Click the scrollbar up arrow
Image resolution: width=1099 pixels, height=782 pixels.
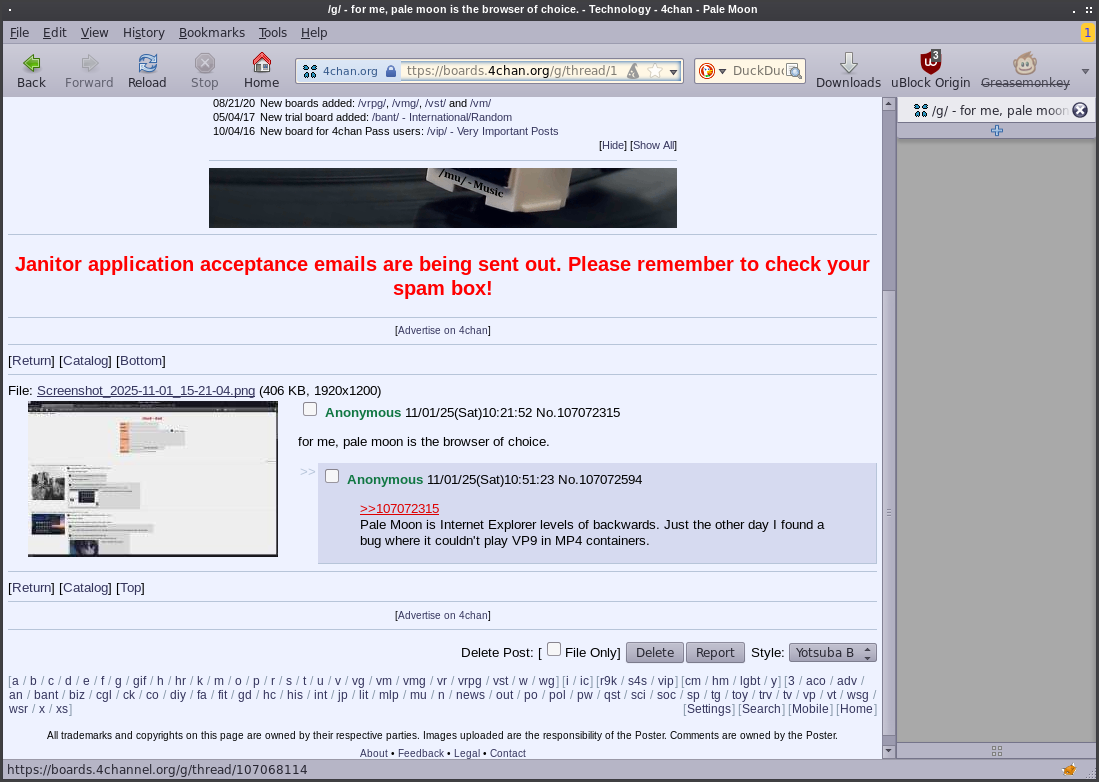coord(889,104)
